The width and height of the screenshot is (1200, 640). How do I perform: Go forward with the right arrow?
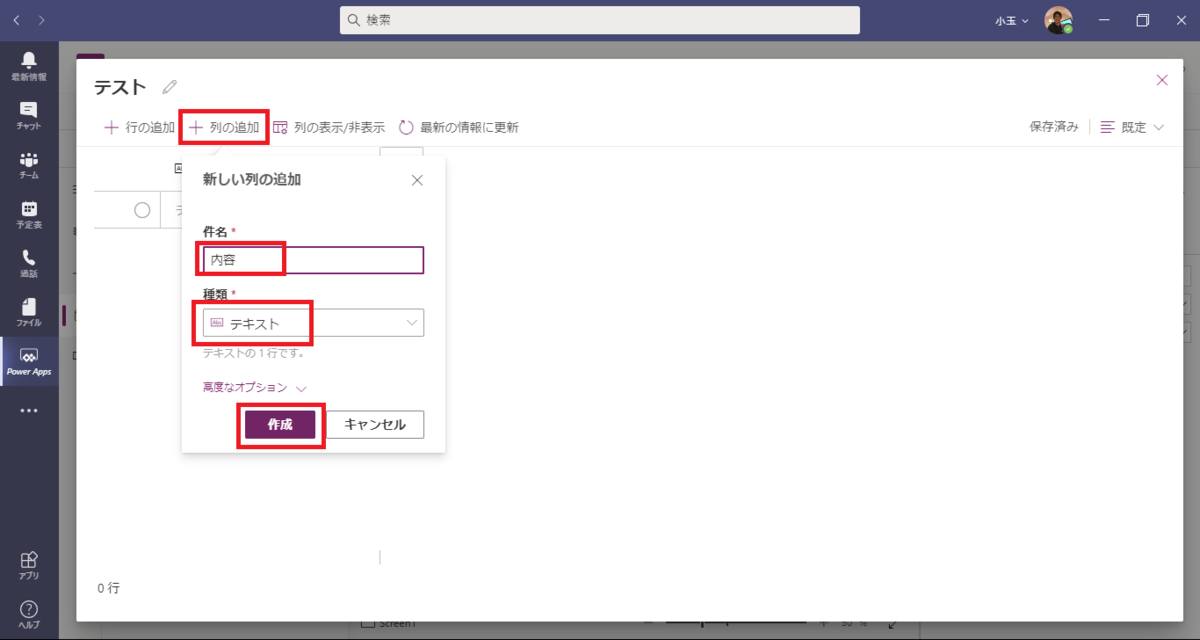click(x=41, y=20)
